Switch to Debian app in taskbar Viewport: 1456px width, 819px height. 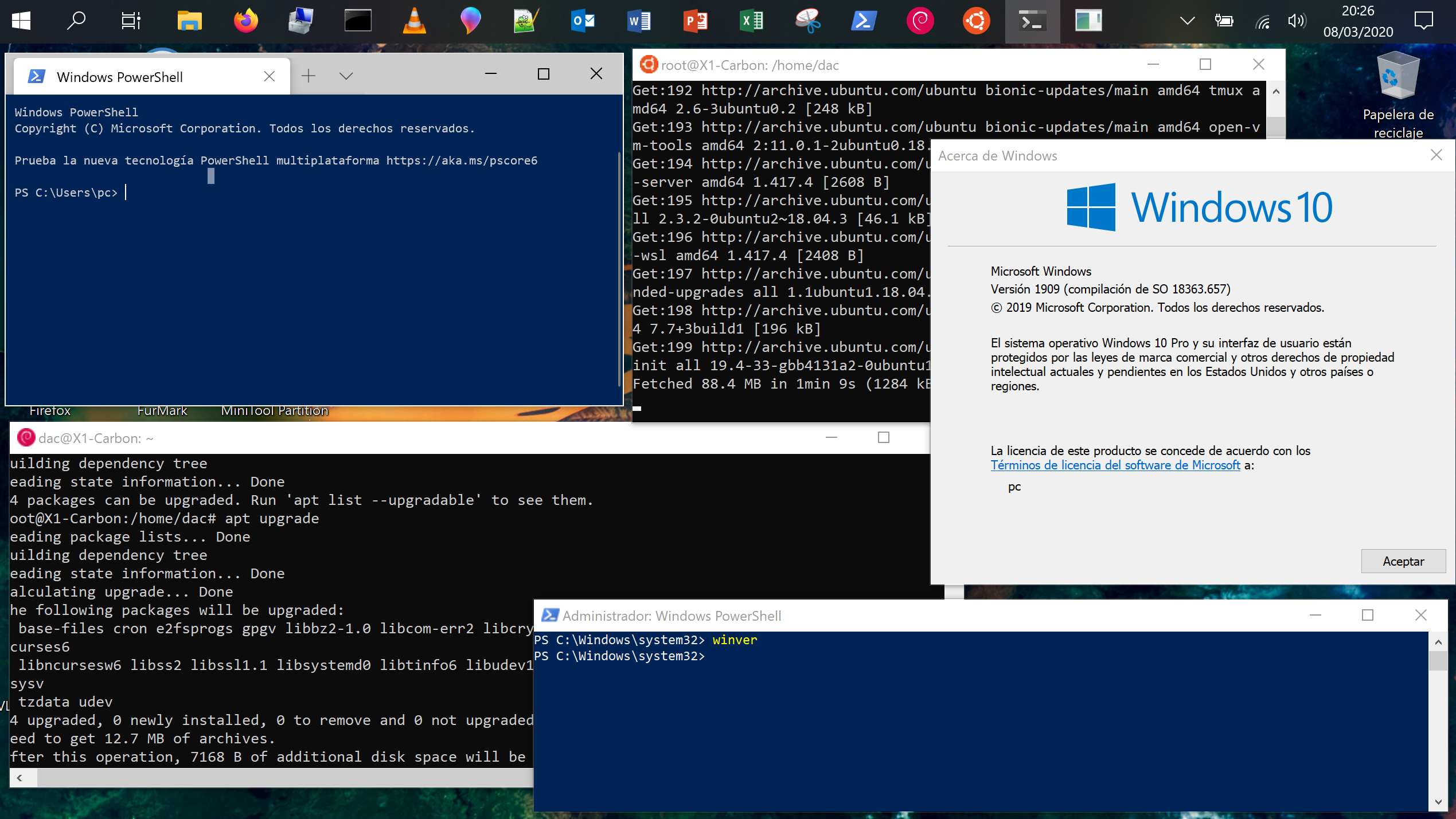point(920,22)
